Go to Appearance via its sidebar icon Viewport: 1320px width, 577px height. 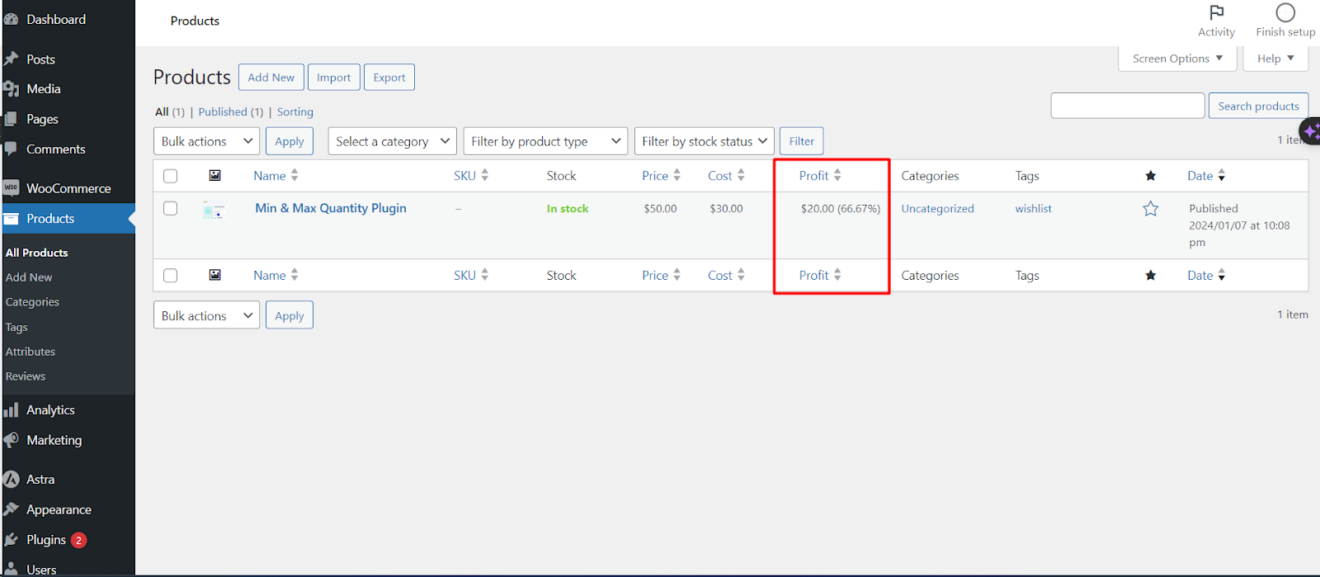coord(58,509)
